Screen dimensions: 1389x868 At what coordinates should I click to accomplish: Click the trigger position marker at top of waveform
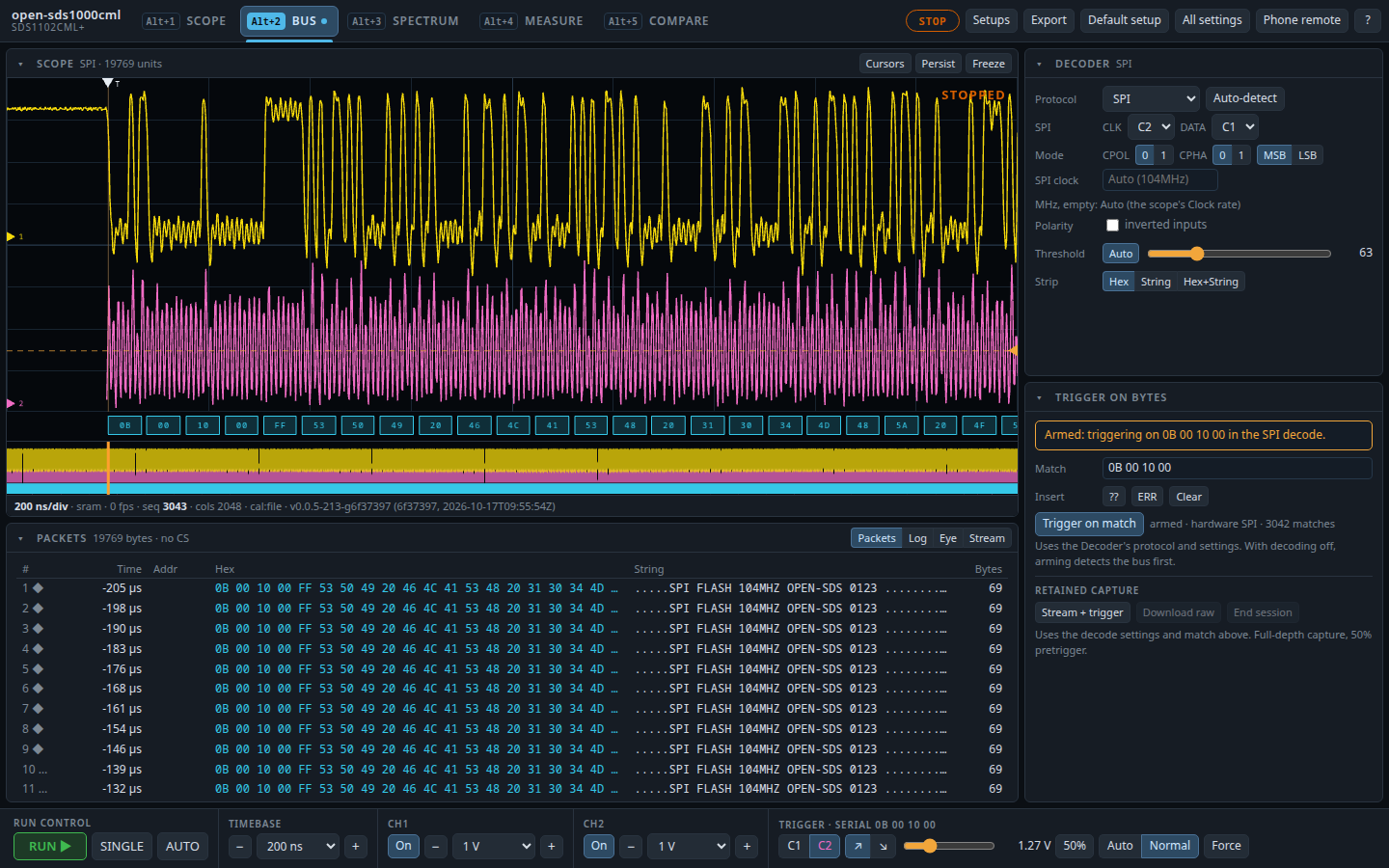tap(108, 83)
